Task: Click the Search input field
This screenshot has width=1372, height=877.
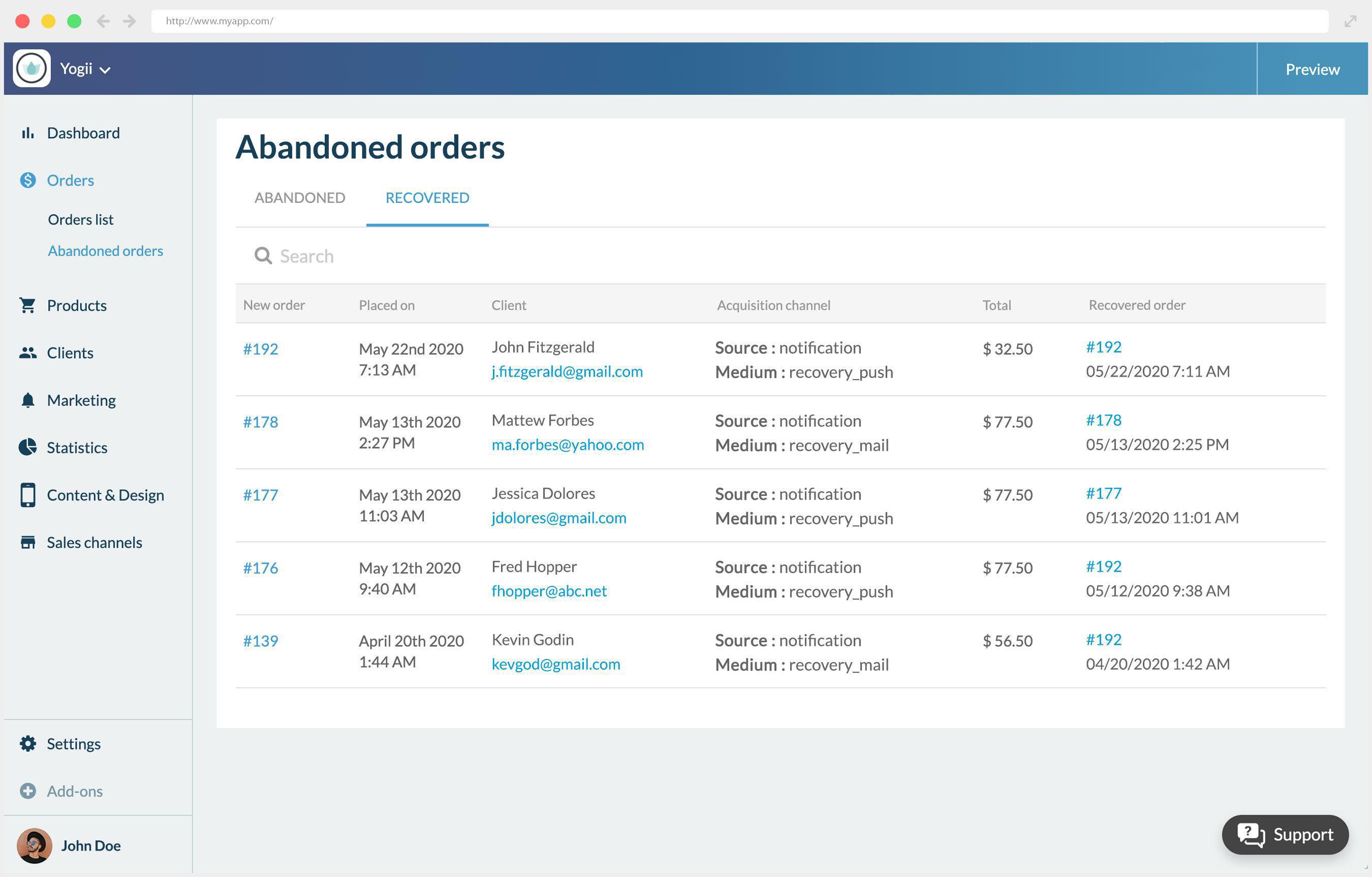Action: pos(513,257)
